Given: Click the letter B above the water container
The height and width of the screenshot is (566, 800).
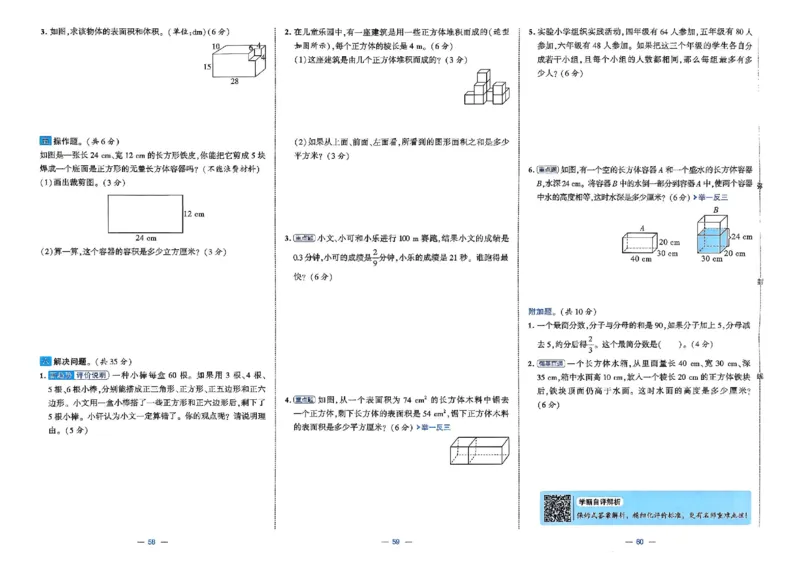Looking at the screenshot, I should [716, 210].
